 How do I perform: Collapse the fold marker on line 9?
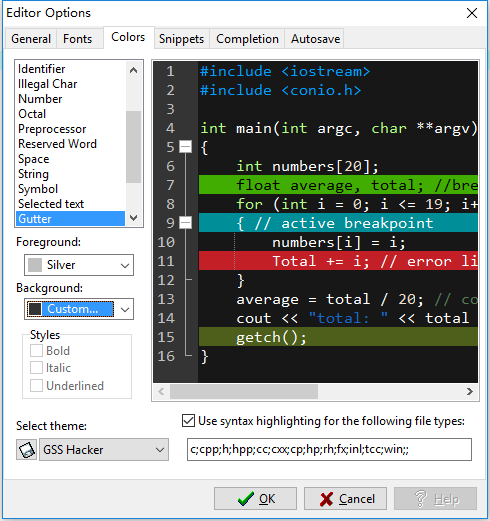click(x=186, y=223)
